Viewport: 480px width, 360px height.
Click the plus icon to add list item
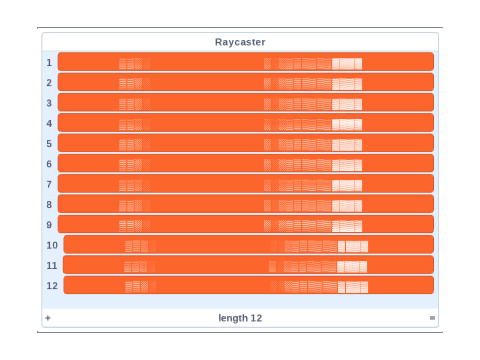pyautogui.click(x=48, y=318)
